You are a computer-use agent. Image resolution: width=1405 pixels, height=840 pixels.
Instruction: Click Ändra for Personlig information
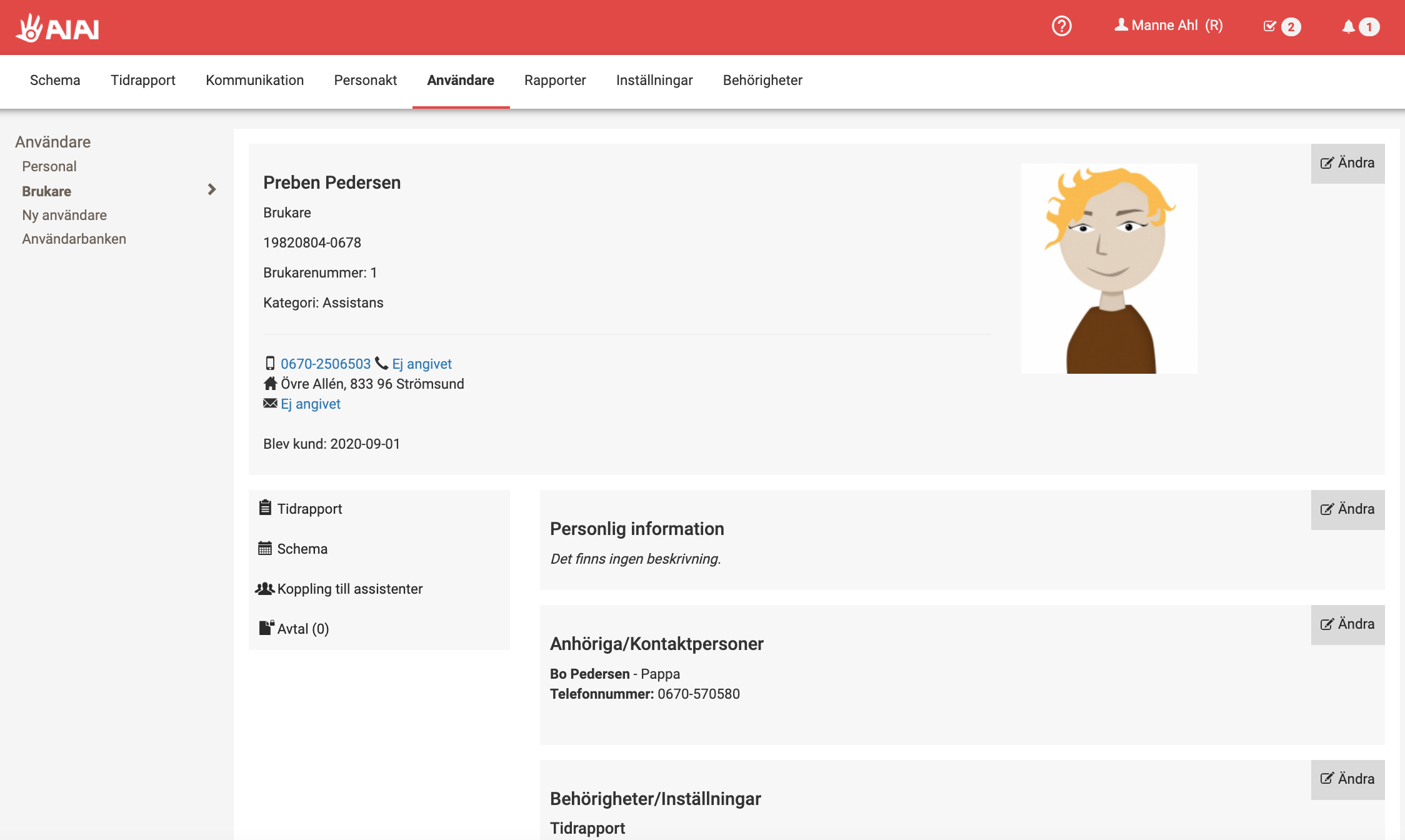coord(1347,509)
